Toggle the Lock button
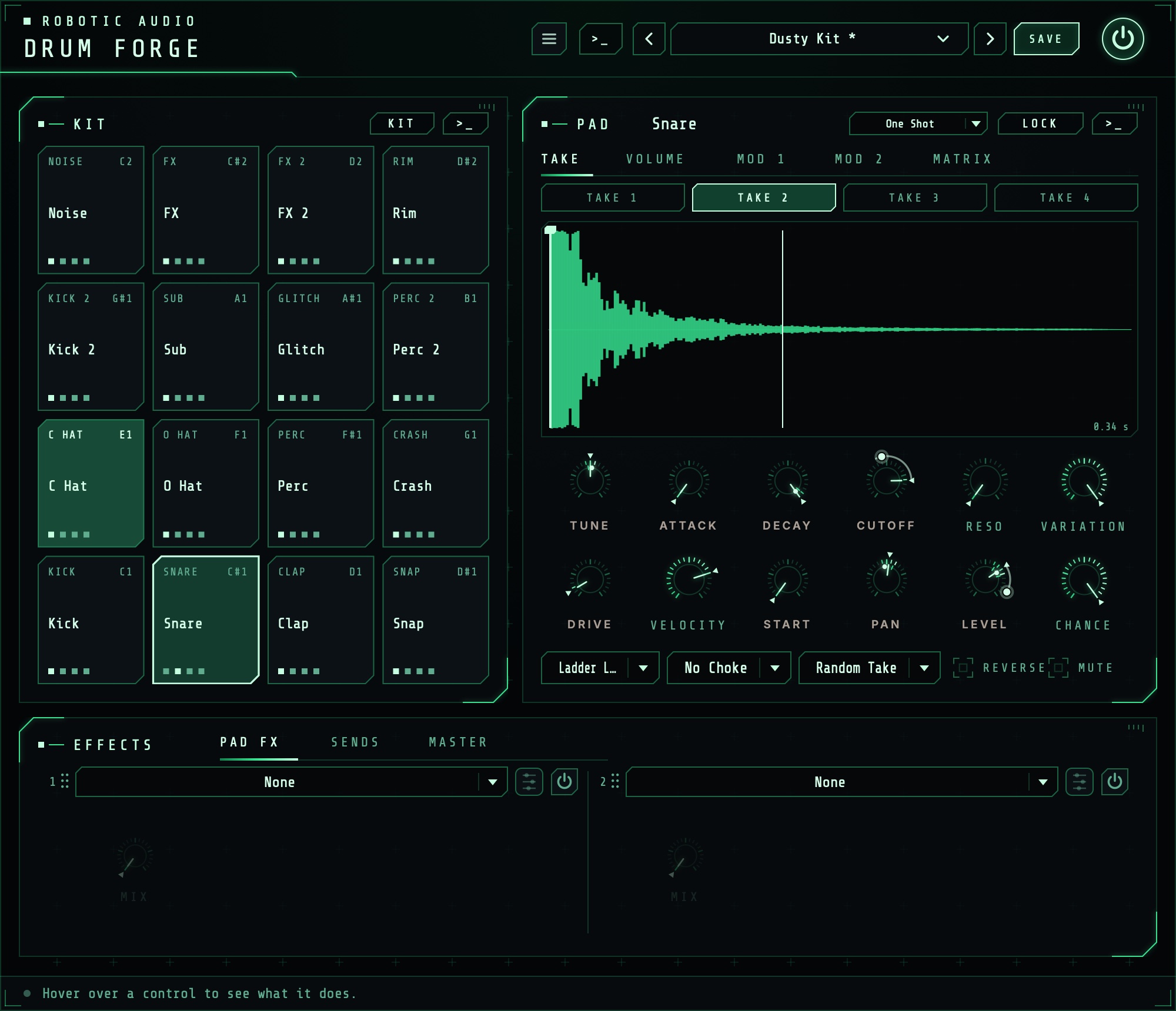 (x=1040, y=123)
